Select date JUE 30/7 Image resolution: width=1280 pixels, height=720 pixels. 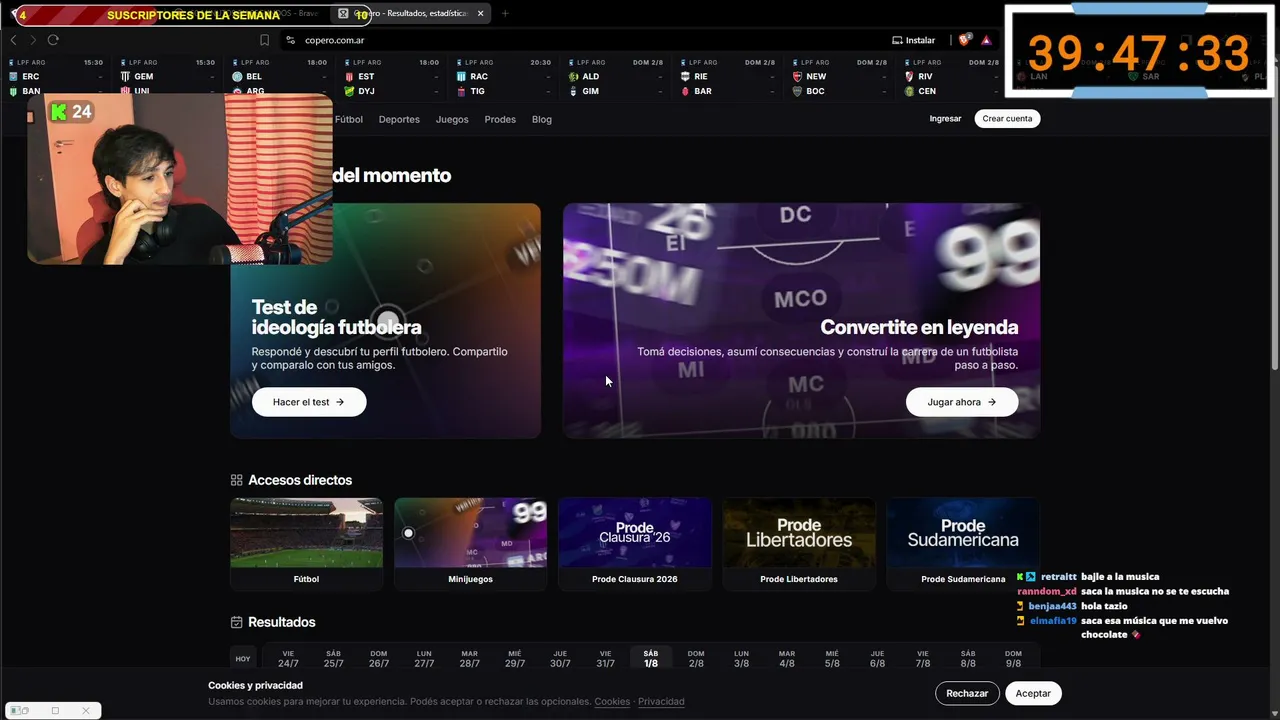(560, 659)
